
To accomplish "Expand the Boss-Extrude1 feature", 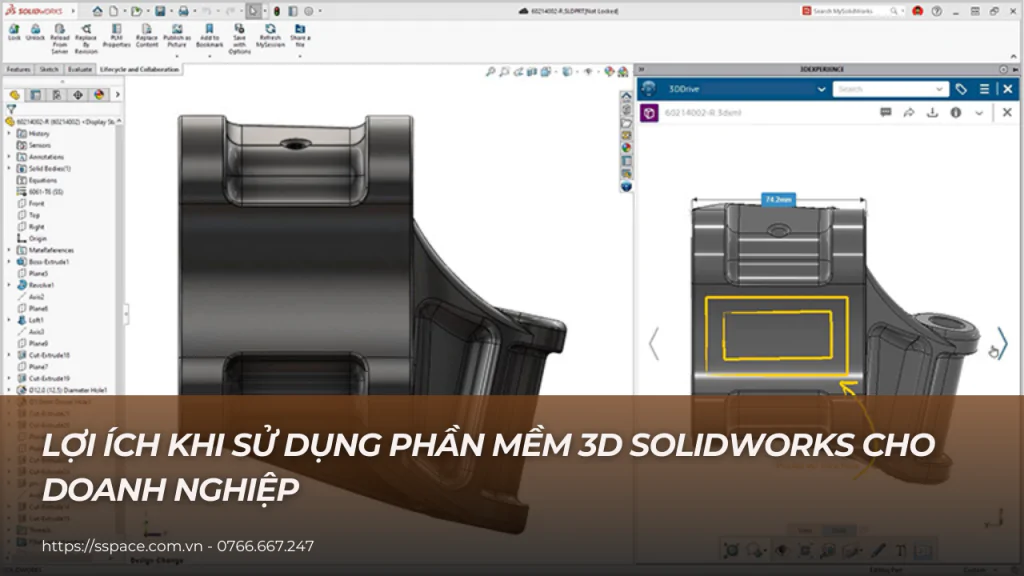I will tap(9, 262).
